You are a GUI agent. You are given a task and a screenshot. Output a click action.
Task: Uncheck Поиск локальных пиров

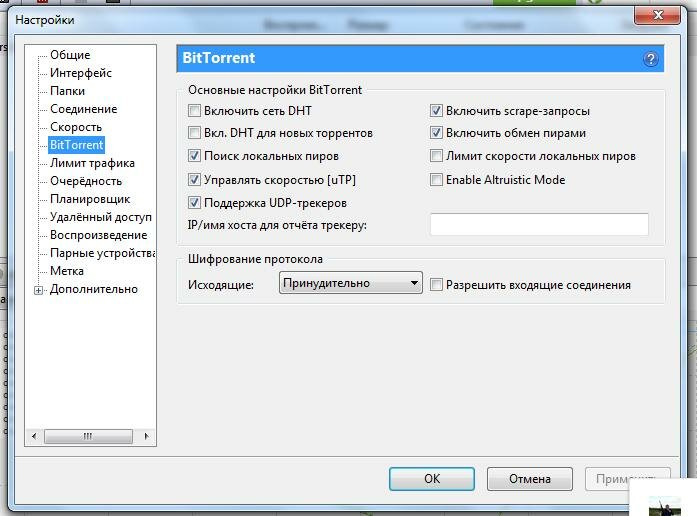pyautogui.click(x=194, y=156)
